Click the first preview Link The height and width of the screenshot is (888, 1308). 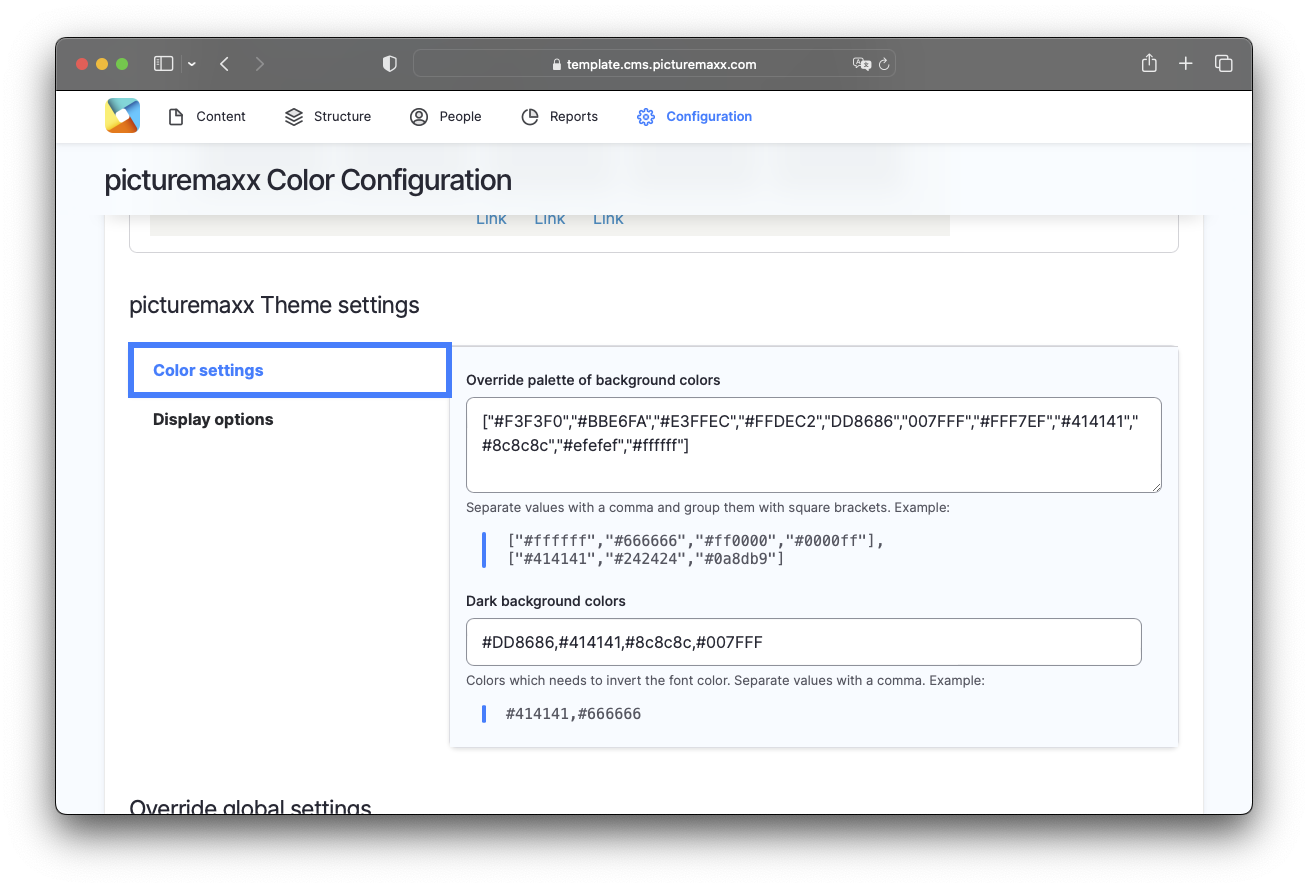[491, 220]
